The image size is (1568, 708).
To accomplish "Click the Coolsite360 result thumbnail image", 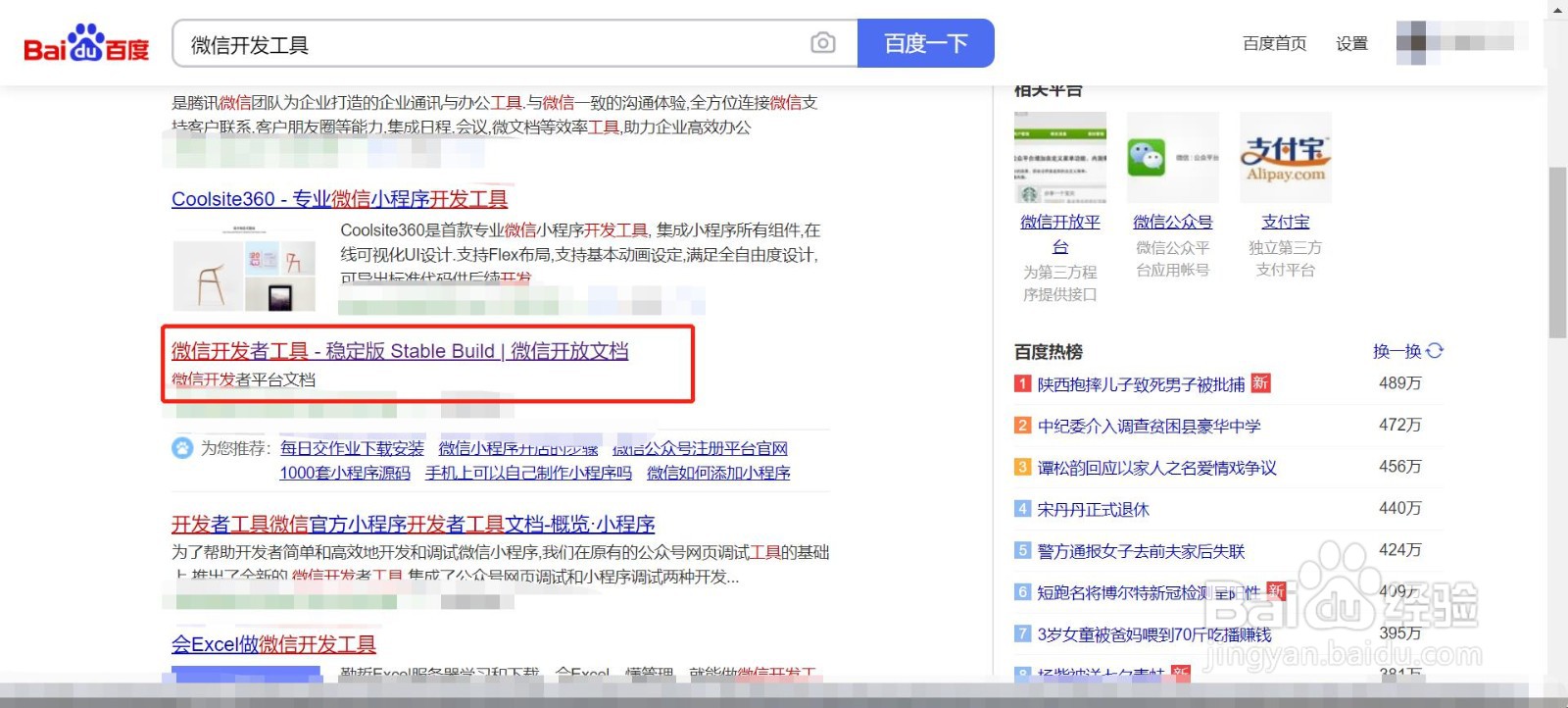I will coord(245,267).
